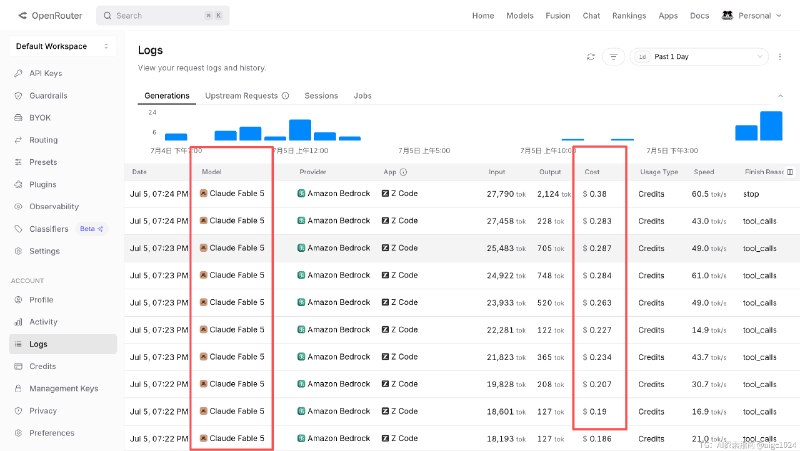800x451 pixels.
Task: Select Logs in the sidebar
Action: (x=63, y=344)
